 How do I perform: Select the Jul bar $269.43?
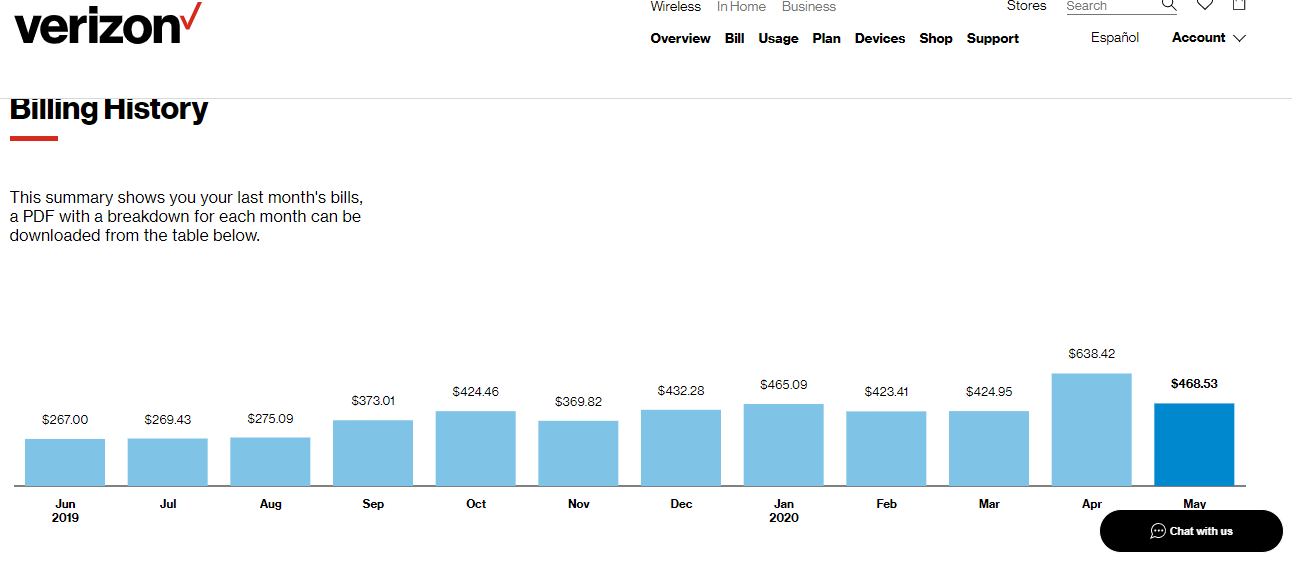(x=168, y=462)
